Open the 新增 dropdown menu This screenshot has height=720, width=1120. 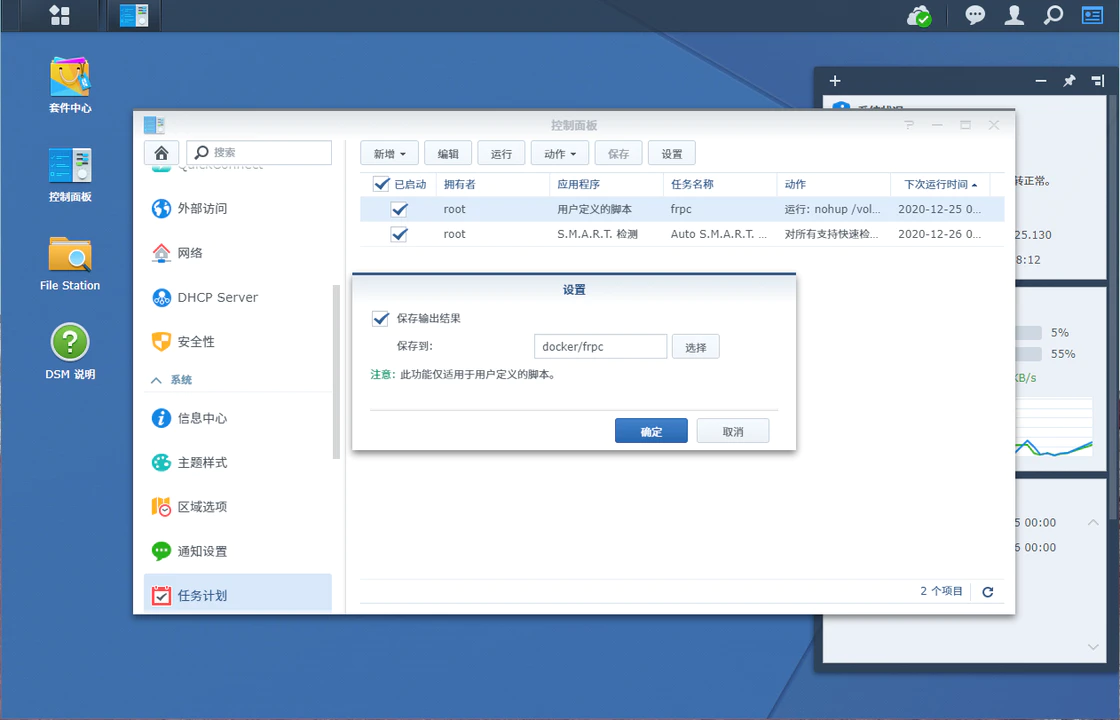[x=388, y=153]
